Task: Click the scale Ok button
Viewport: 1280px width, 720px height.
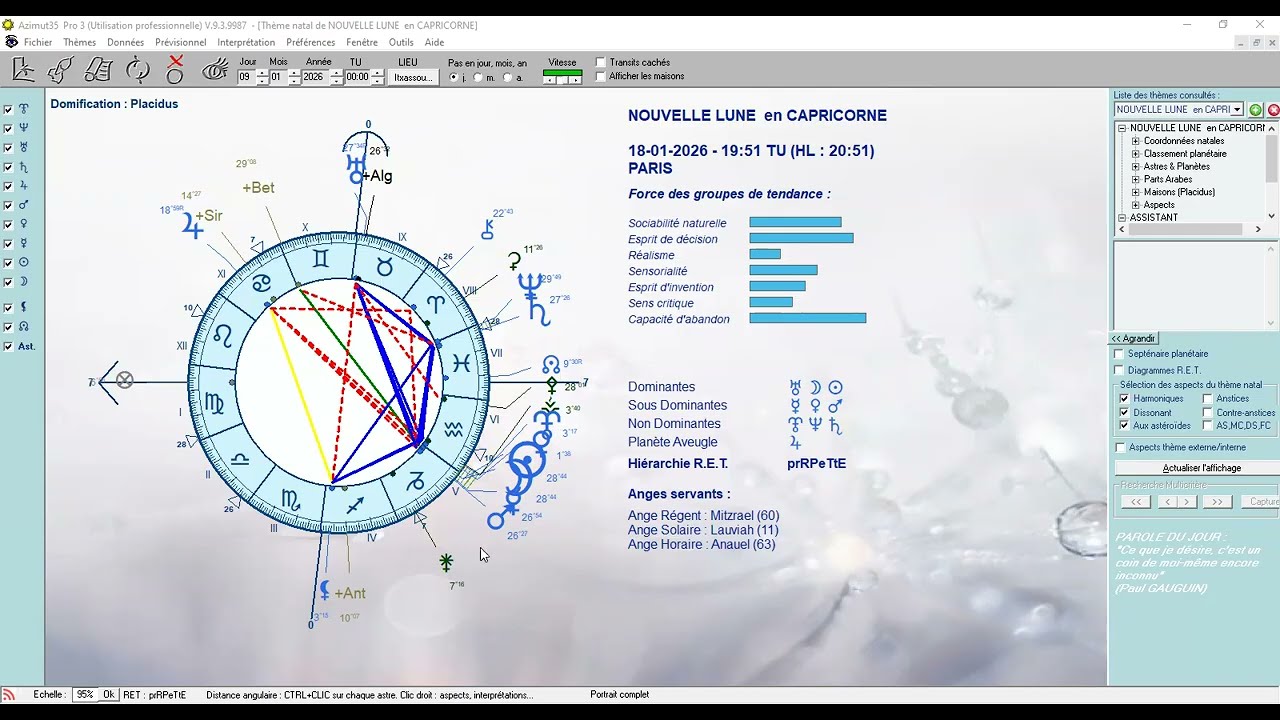Action: [109, 694]
